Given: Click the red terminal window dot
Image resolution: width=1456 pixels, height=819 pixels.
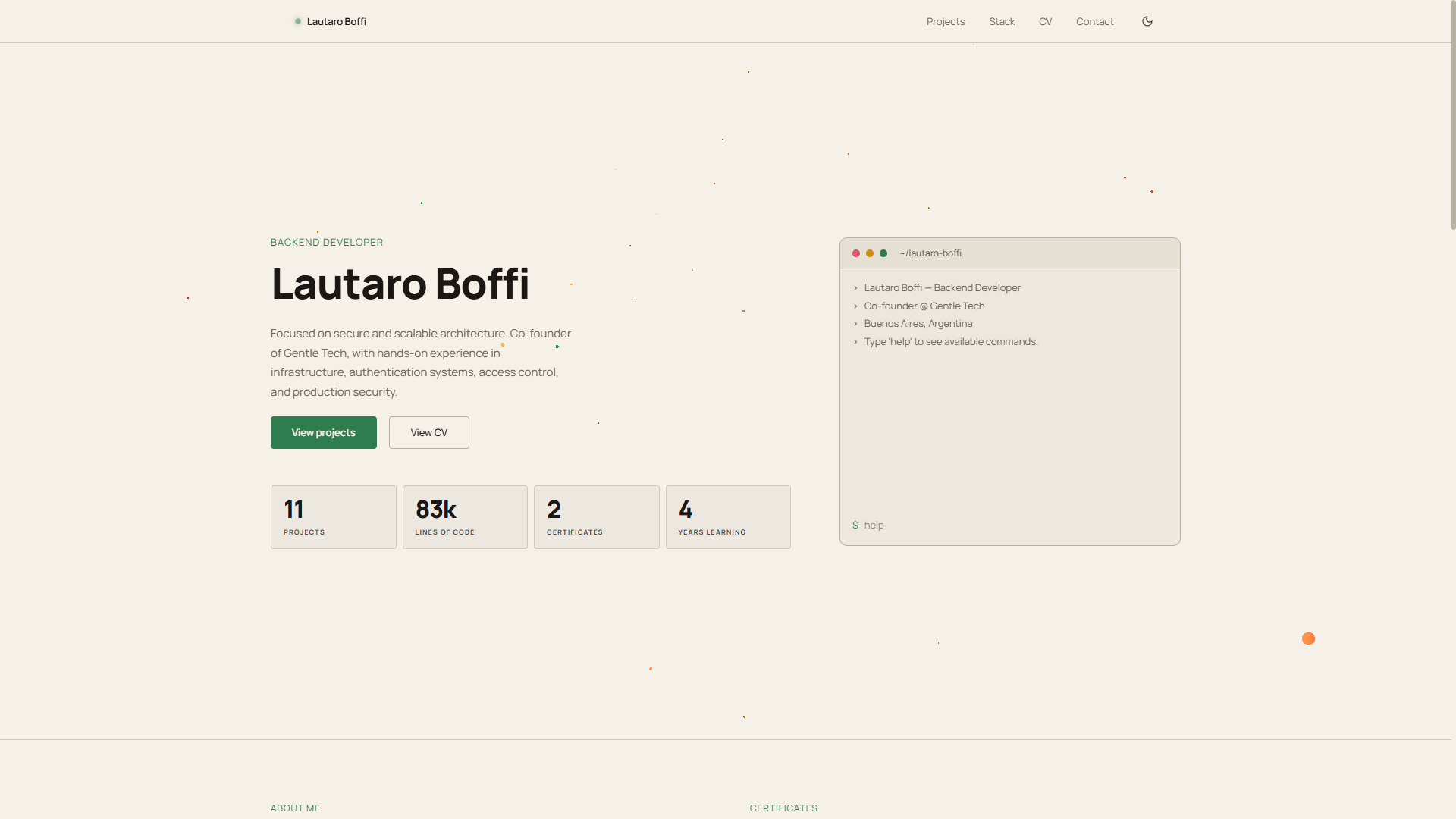Looking at the screenshot, I should [856, 253].
